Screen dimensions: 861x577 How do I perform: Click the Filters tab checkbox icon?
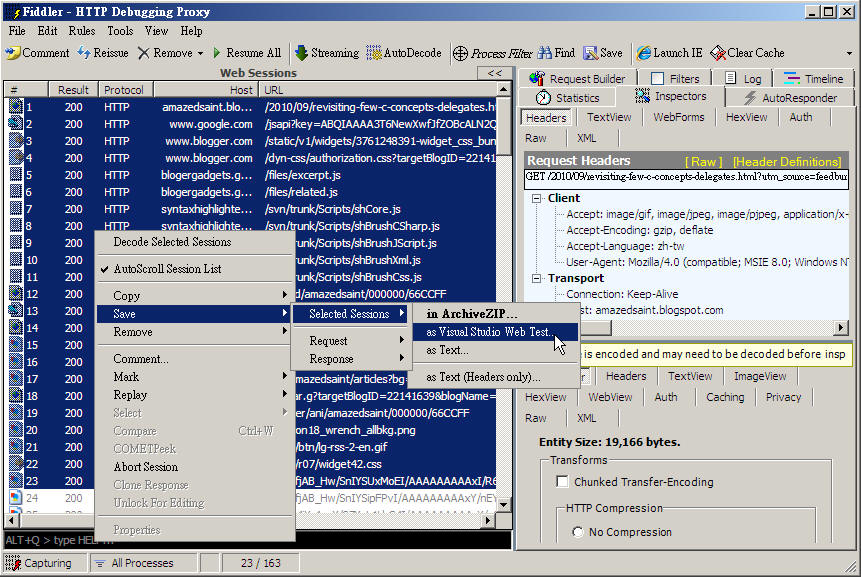coord(657,79)
